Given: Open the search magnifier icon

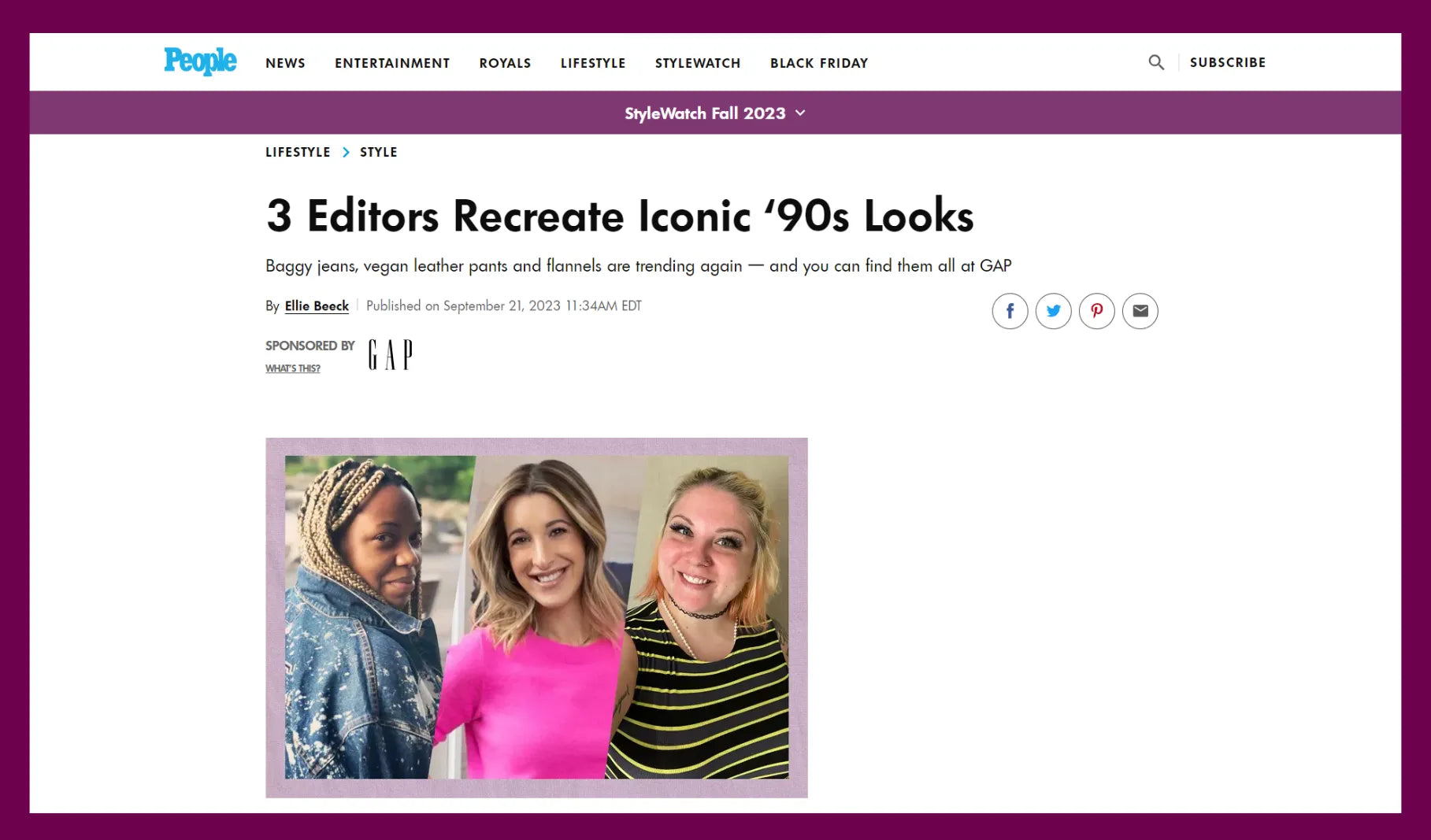Looking at the screenshot, I should tap(1155, 62).
